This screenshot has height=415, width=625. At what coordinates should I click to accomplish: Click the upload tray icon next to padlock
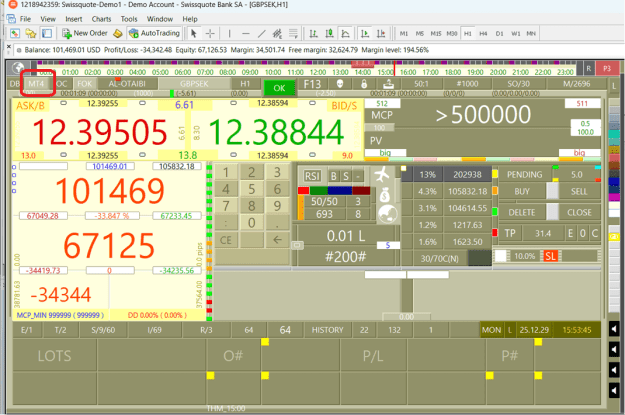pyautogui.click(x=388, y=84)
